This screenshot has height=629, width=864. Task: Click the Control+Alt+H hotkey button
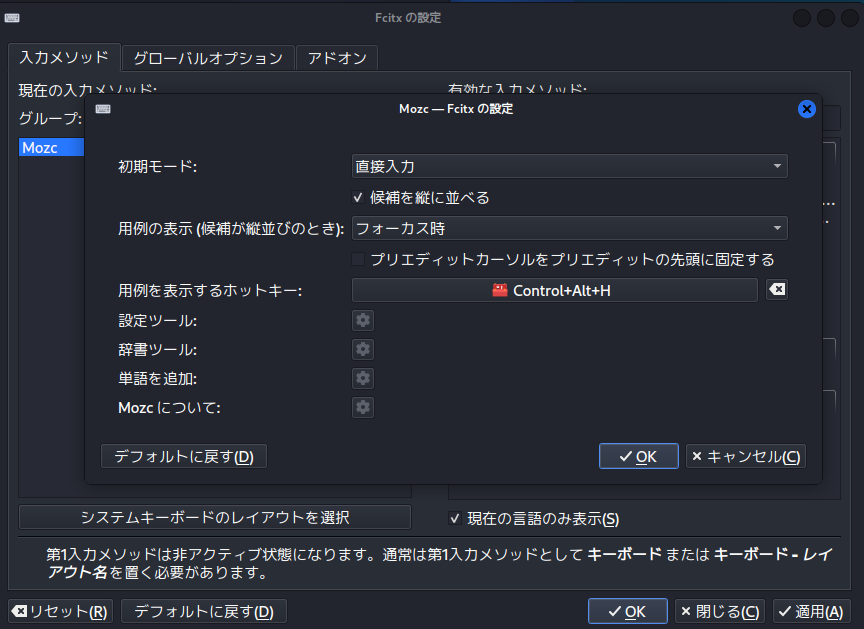pos(555,290)
